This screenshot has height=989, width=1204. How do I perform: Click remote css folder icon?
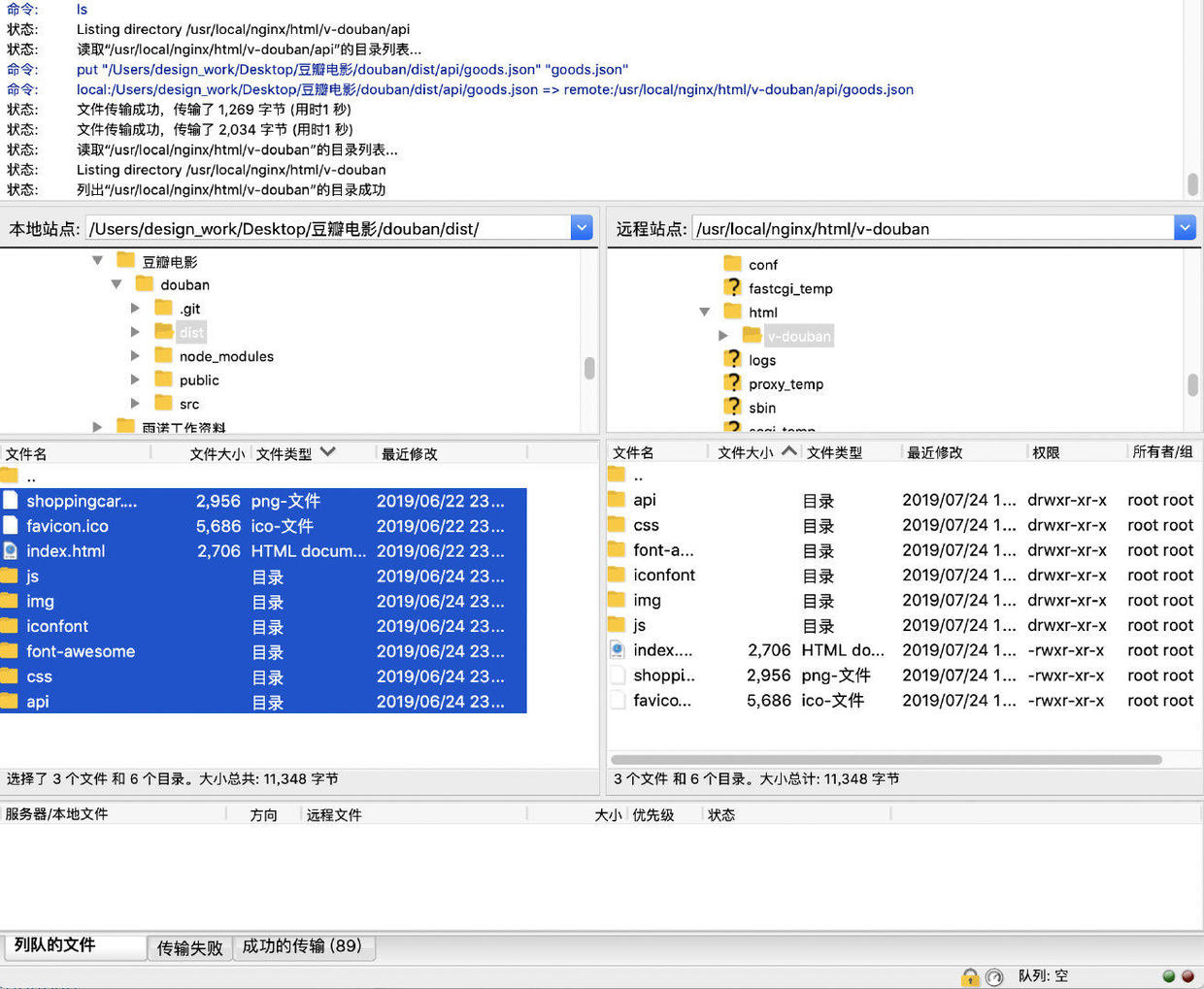coord(617,524)
